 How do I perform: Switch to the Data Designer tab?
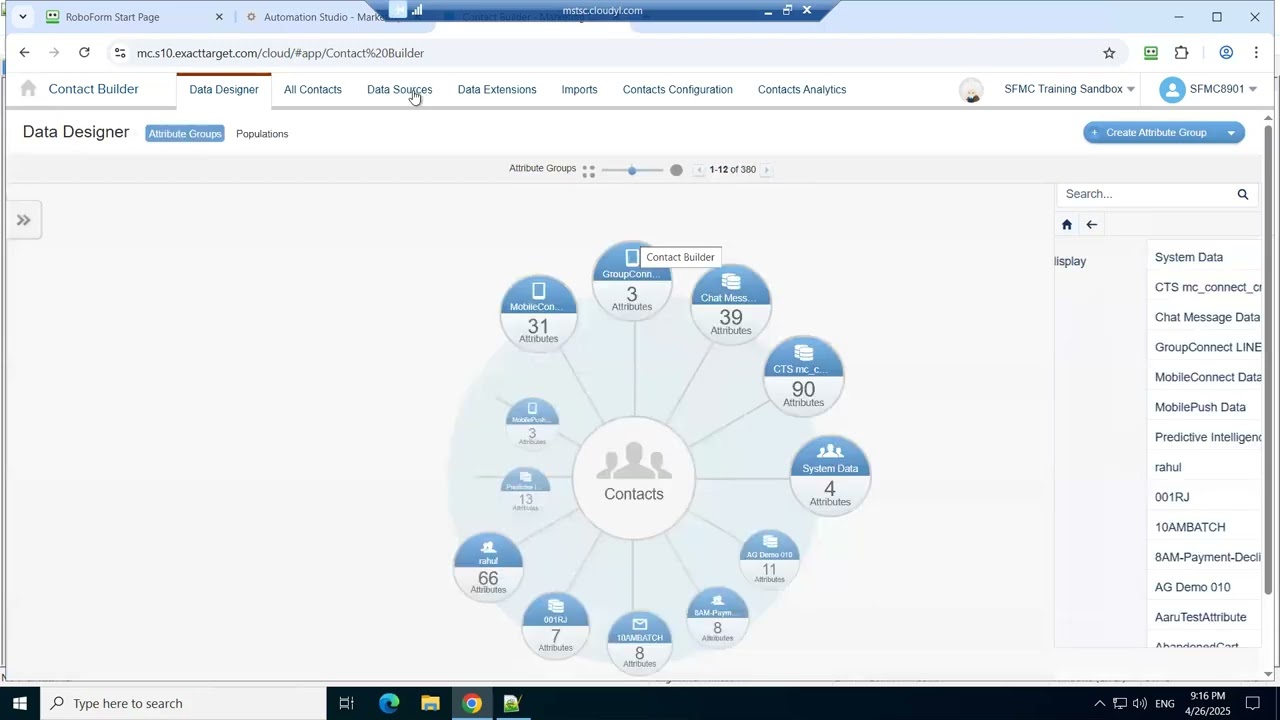(224, 90)
